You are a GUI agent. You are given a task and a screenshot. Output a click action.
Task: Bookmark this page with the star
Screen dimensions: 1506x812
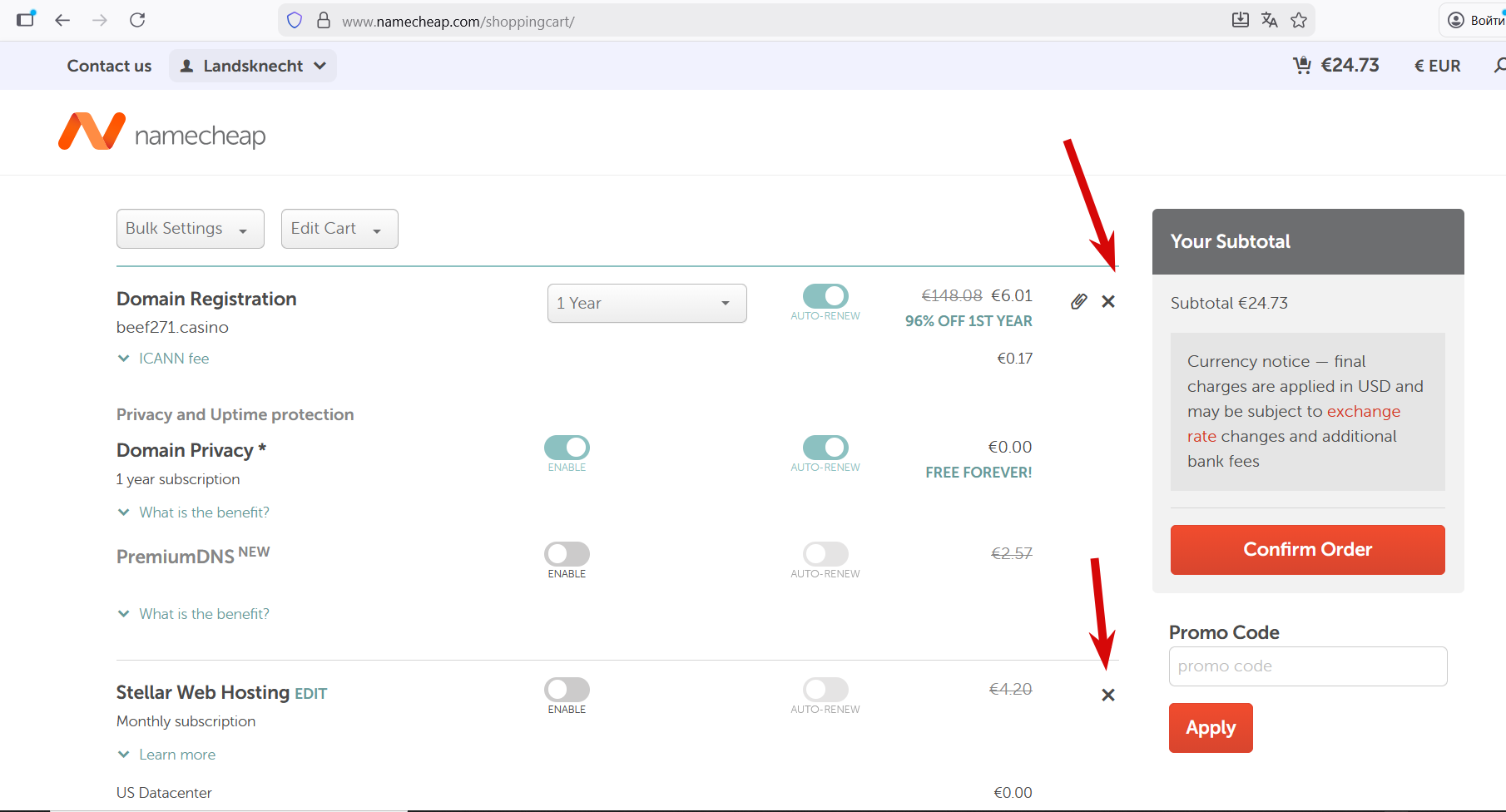coord(1299,20)
